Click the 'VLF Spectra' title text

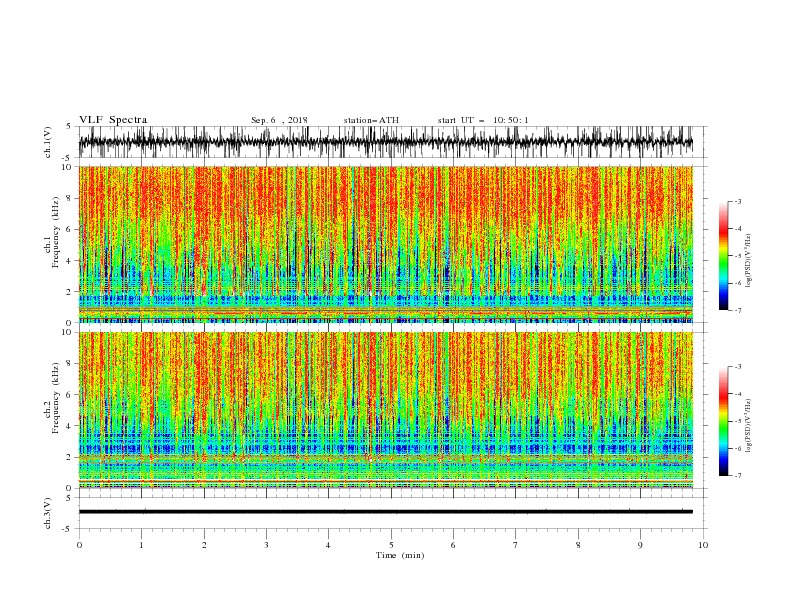tap(113, 120)
